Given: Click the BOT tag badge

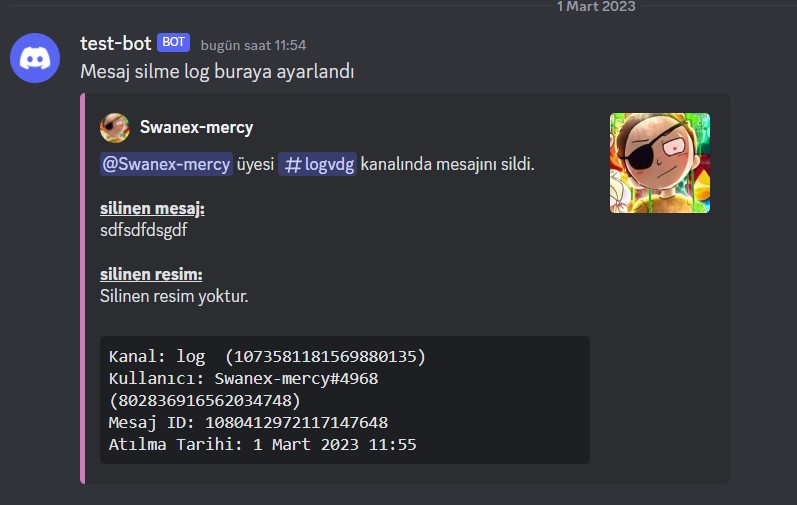Looking at the screenshot, I should coord(173,42).
